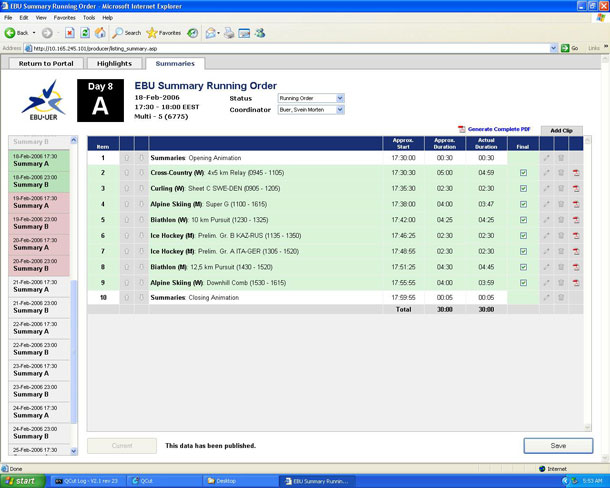The image size is (610, 488).
Task: Open PDF for Cross-Country 4x5 km Relay row
Action: [x=576, y=173]
